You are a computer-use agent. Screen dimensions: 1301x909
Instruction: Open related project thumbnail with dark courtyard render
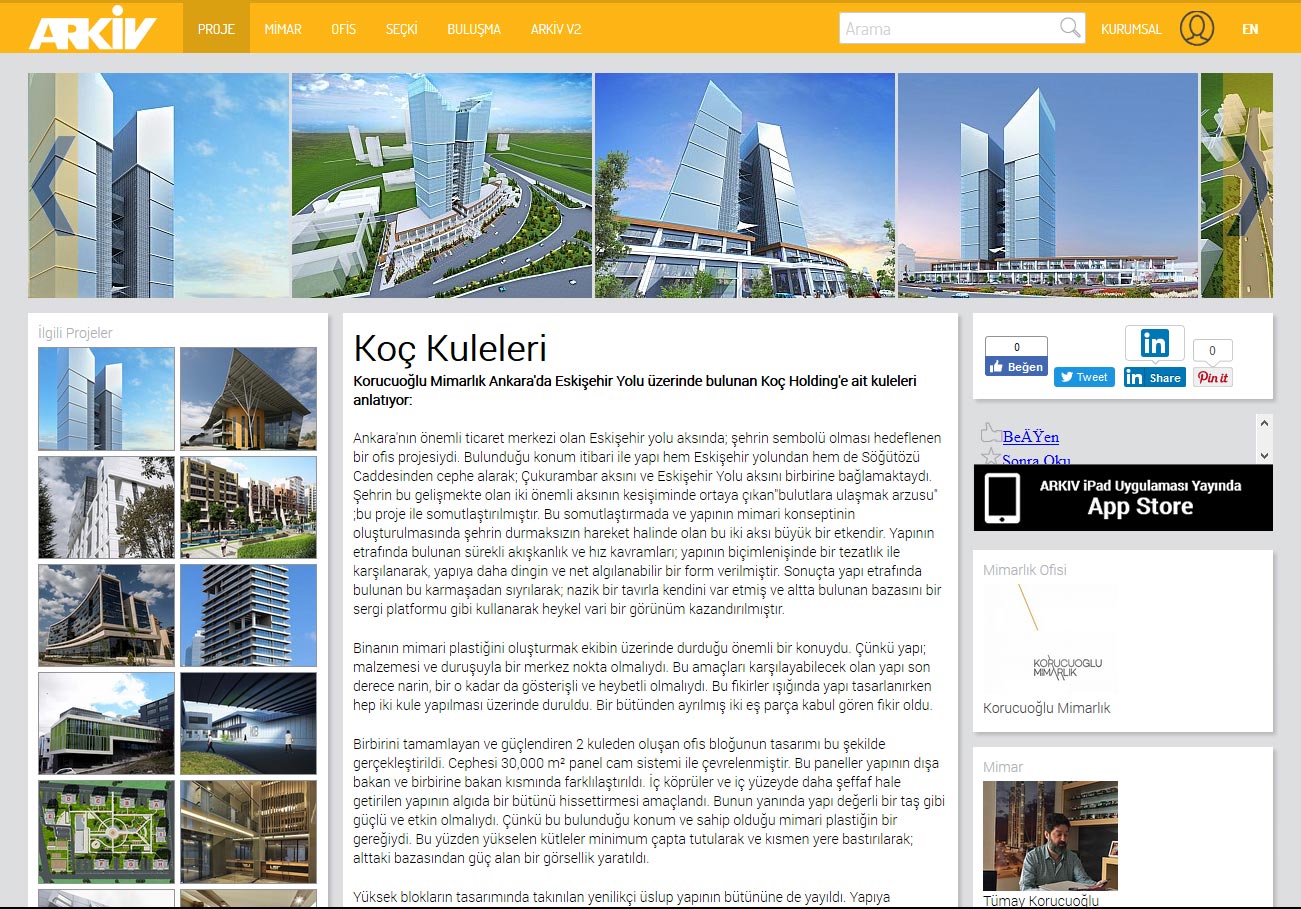coord(248,723)
